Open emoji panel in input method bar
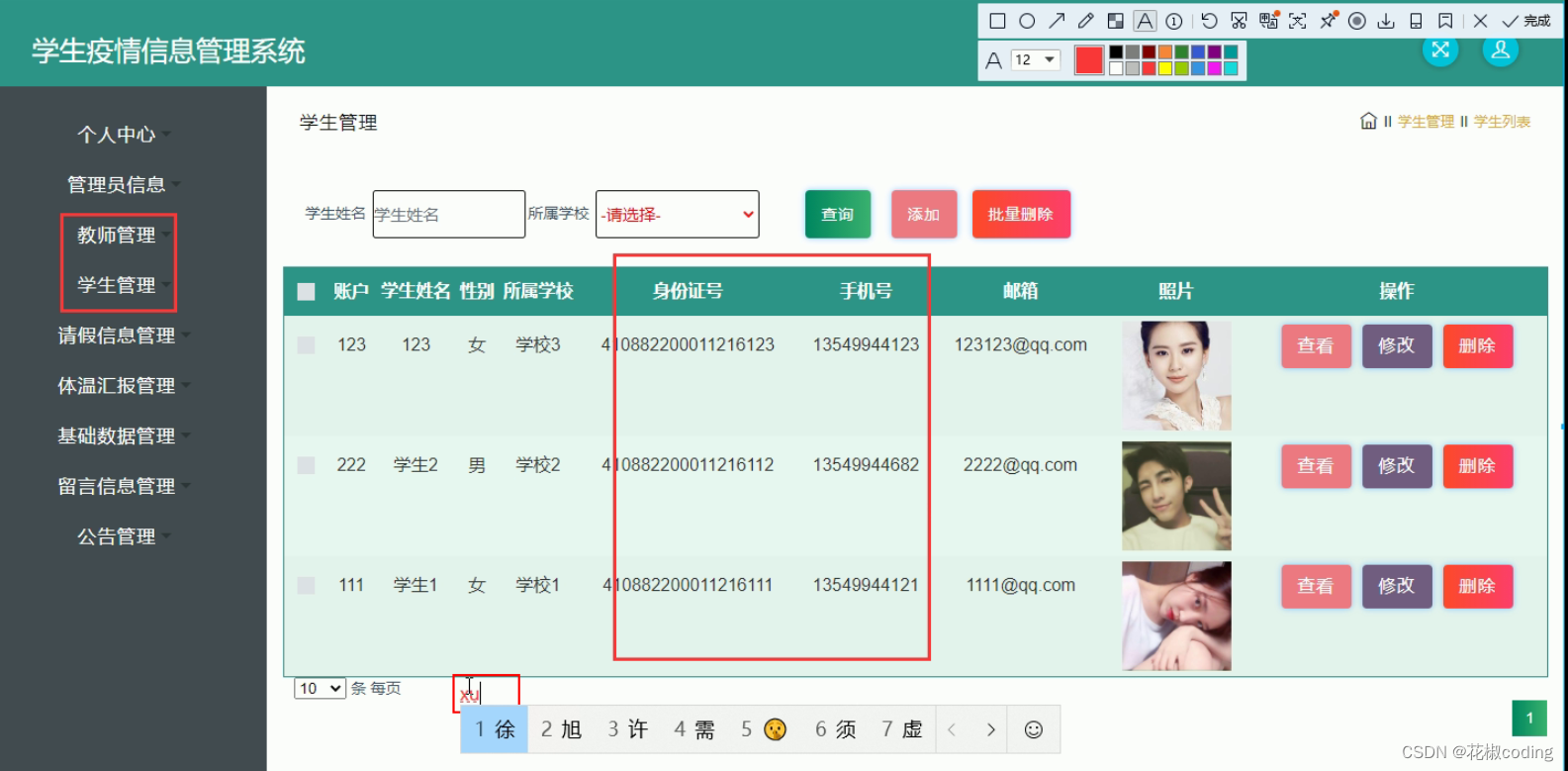Viewport: 1568px width, 771px height. pyautogui.click(x=1034, y=729)
